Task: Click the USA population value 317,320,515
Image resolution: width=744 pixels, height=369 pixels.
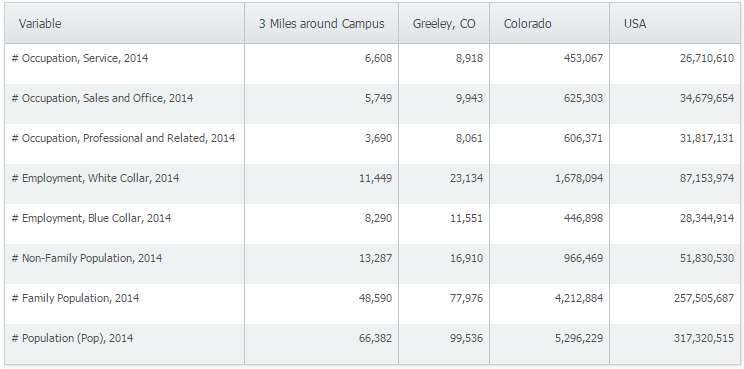Action: pos(704,338)
